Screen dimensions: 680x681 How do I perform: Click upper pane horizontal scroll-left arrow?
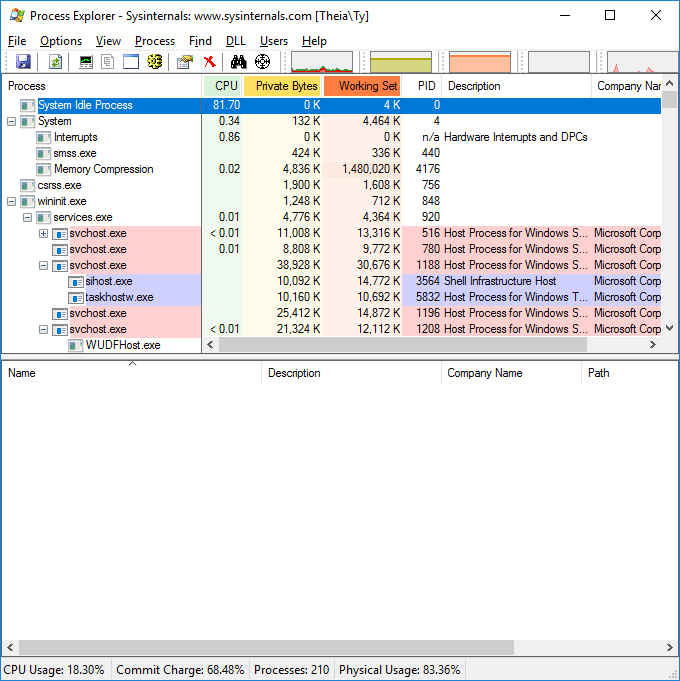click(x=211, y=345)
